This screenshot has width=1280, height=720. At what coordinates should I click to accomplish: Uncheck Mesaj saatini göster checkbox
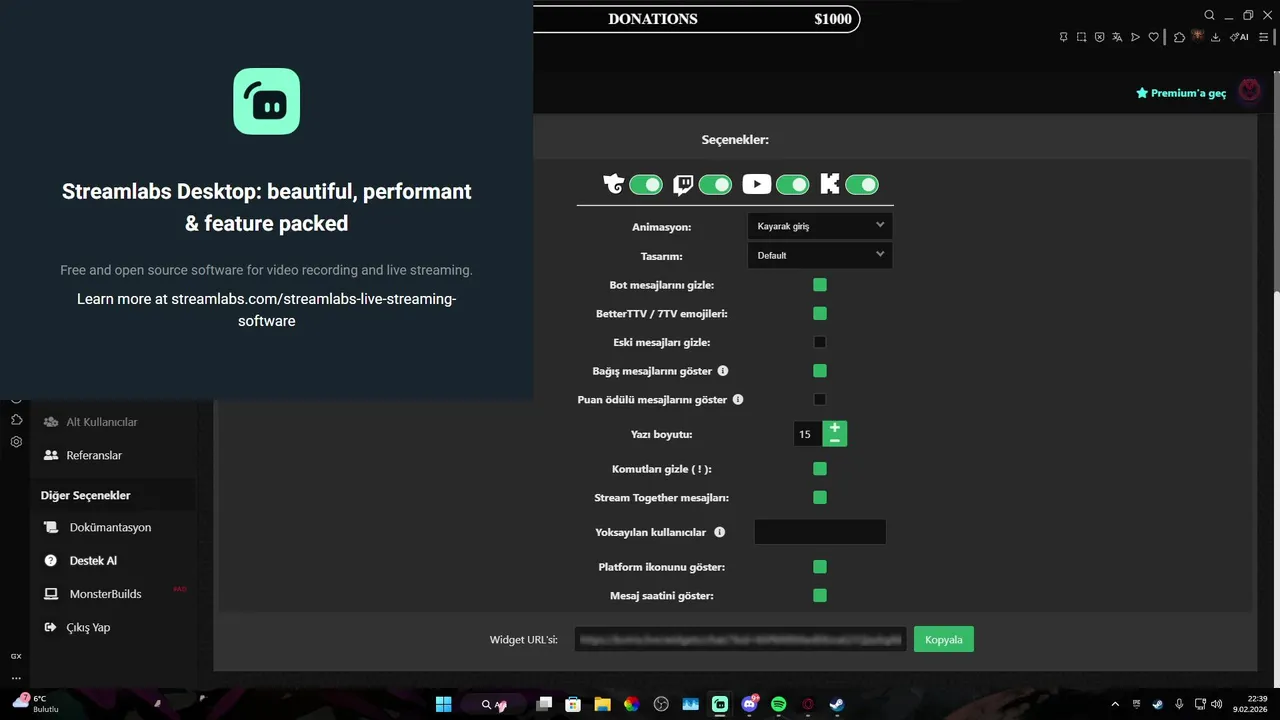820,595
